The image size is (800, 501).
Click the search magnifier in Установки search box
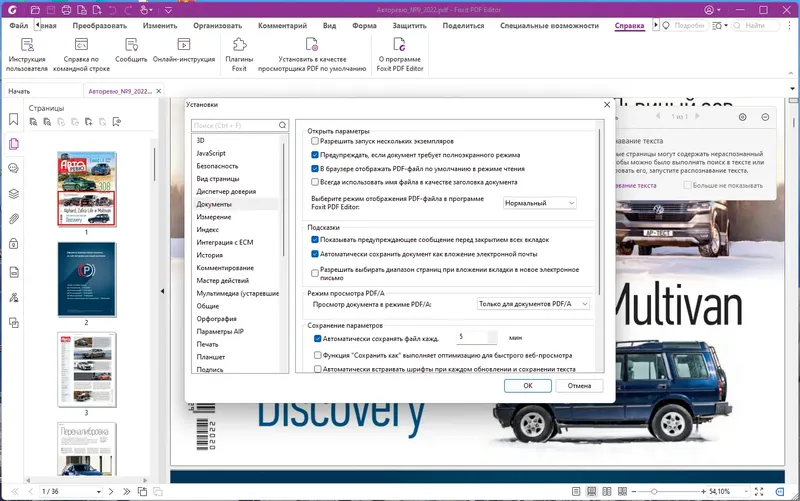282,125
